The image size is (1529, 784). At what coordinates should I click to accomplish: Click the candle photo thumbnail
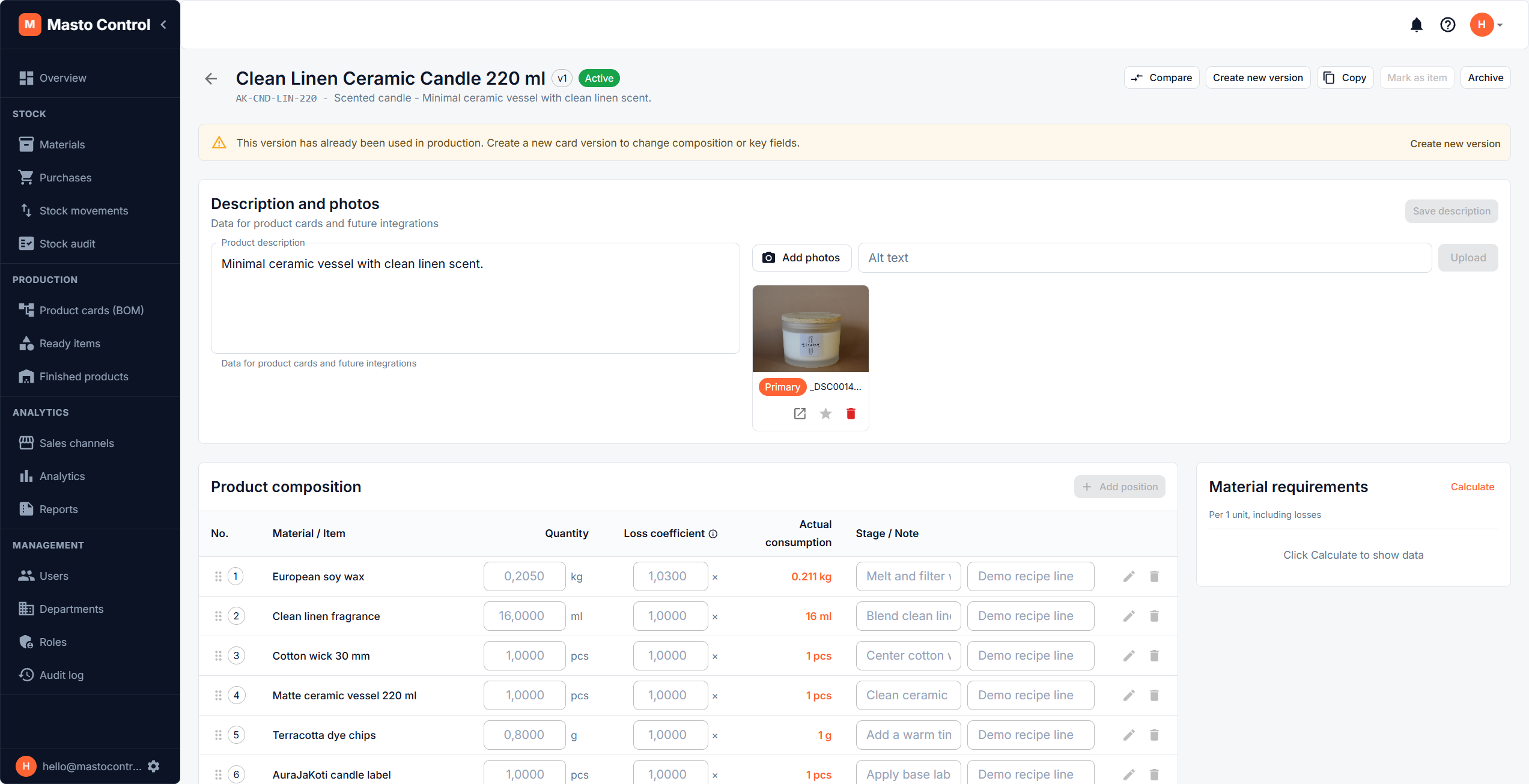pos(810,329)
